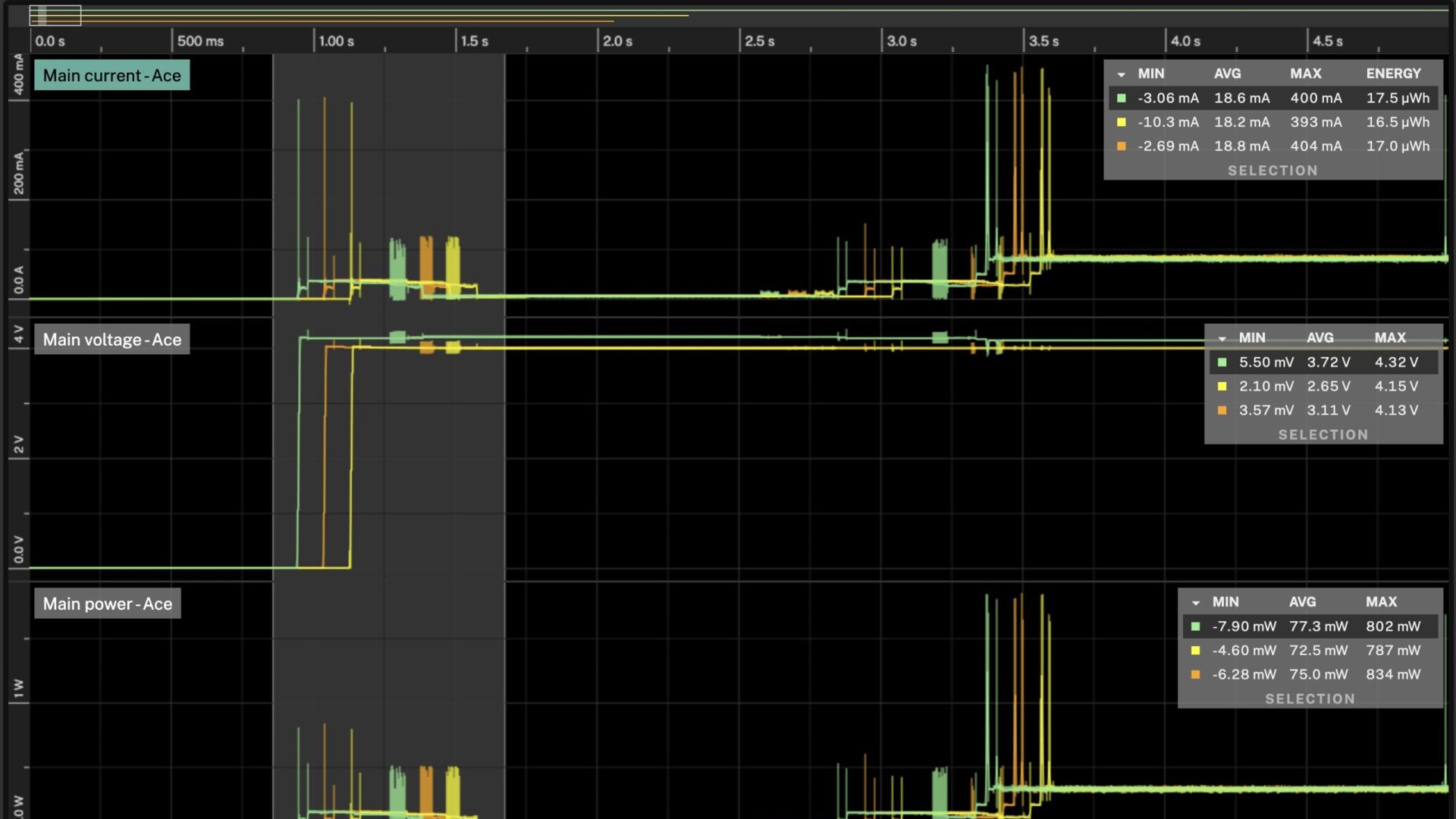The height and width of the screenshot is (819, 1456).
Task: Click green swatch in current statistics panel
Action: [x=1121, y=98]
